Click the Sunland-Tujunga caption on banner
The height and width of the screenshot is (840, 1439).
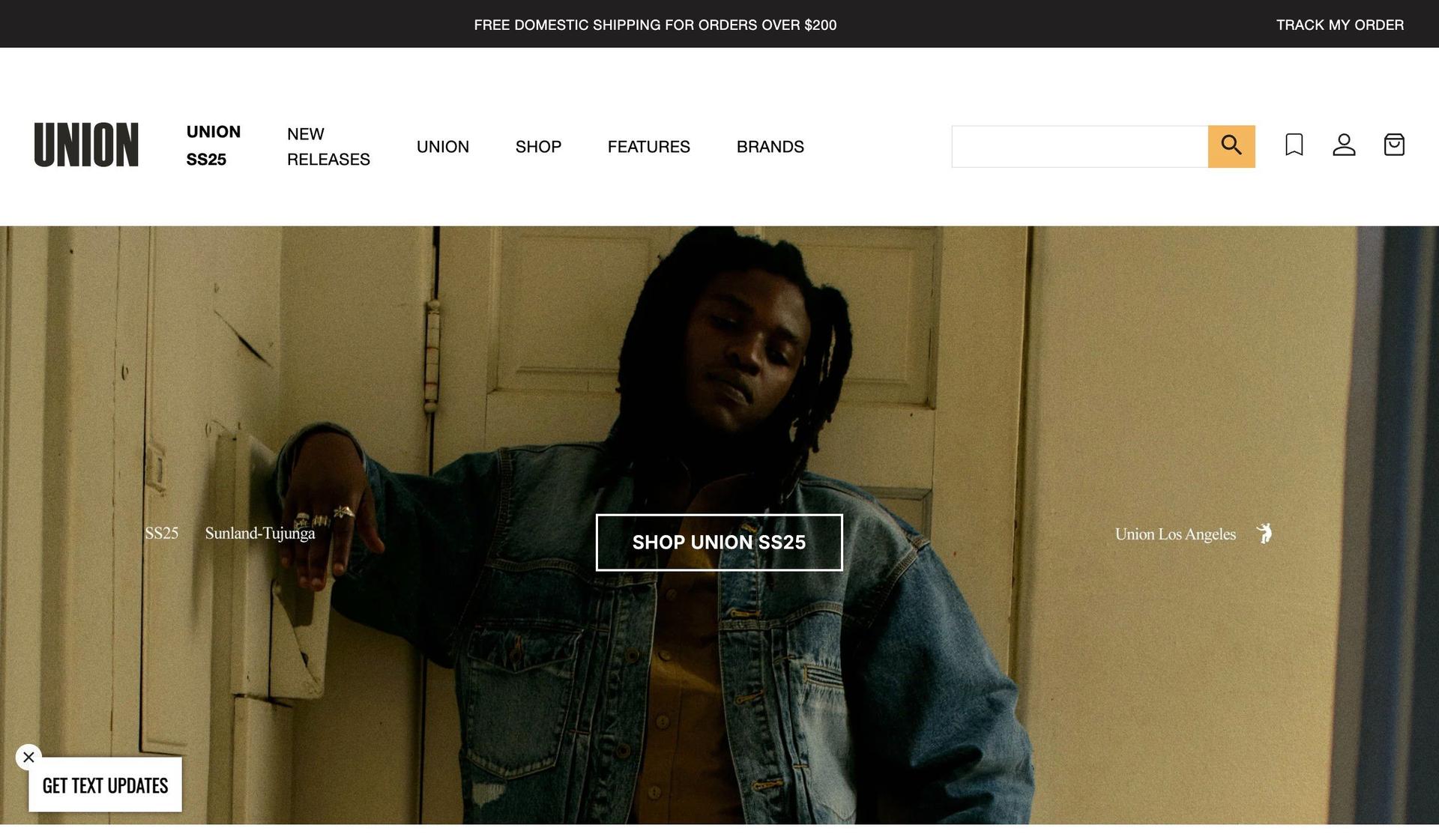[260, 534]
